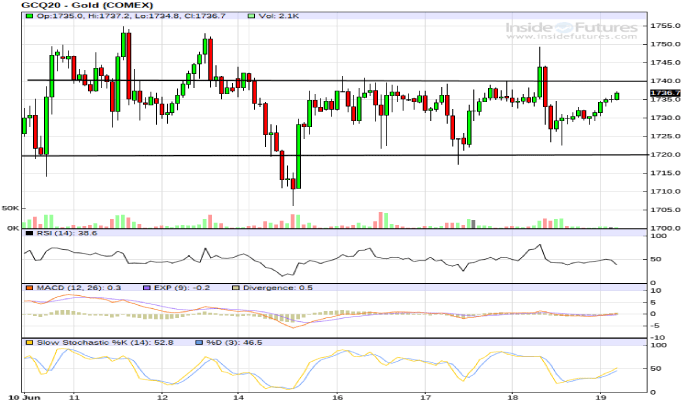Click the Inside Futures logo watermark
Image resolution: width=686 pixels, height=404 pixels.
point(573,29)
